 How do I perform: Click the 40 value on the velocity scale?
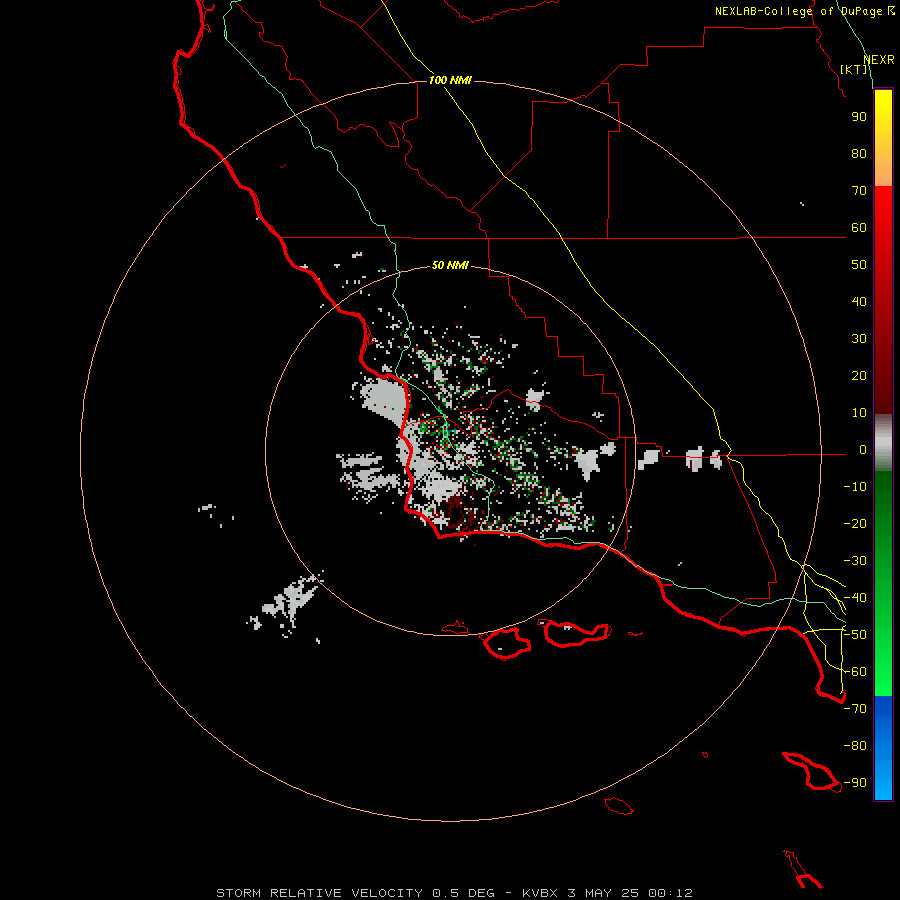coord(859,302)
